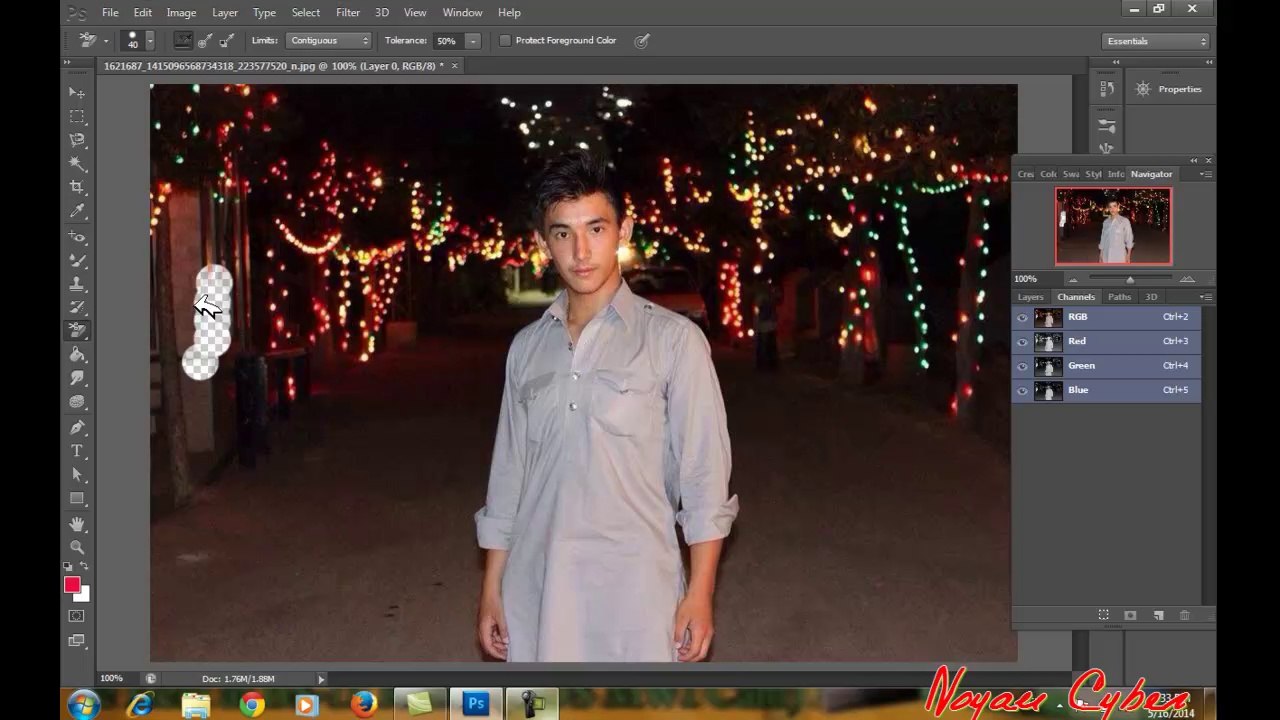Select the Path Selection tool
1280x720 pixels.
[x=77, y=475]
